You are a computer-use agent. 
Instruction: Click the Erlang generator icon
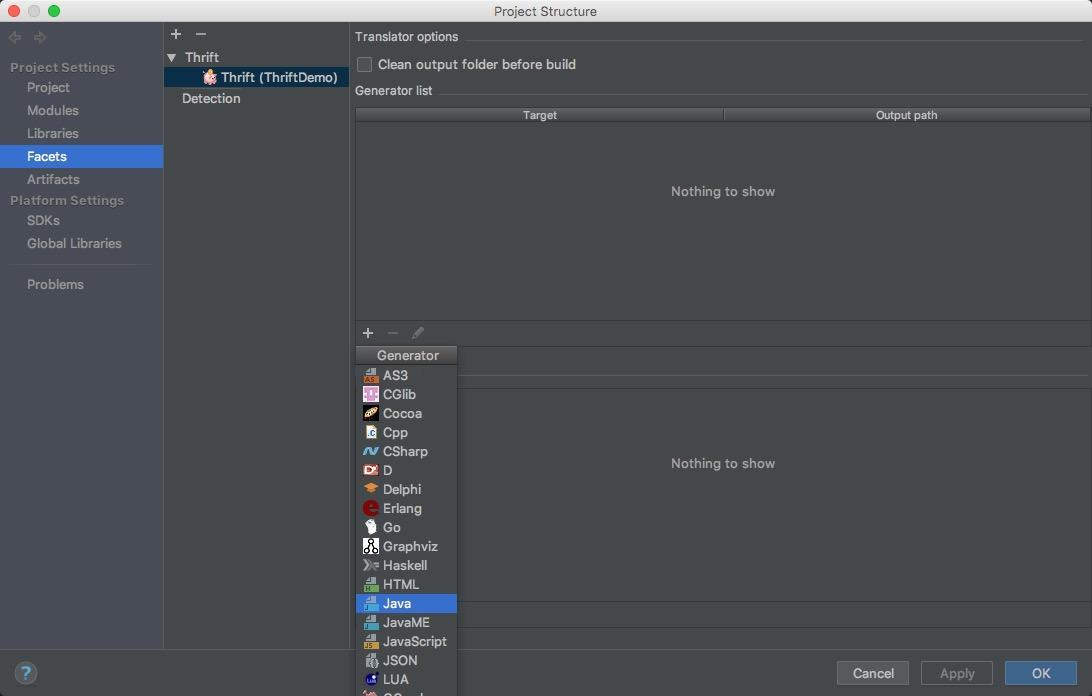click(x=370, y=509)
